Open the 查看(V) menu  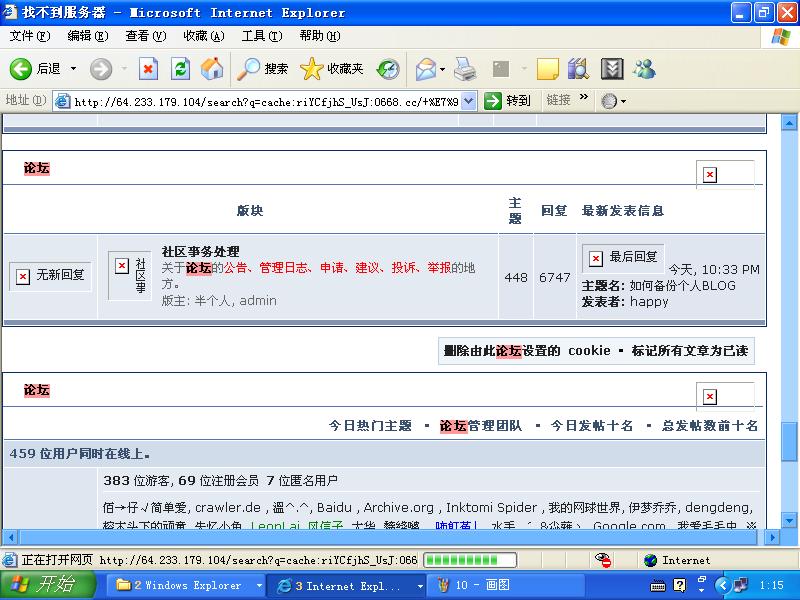tap(144, 36)
